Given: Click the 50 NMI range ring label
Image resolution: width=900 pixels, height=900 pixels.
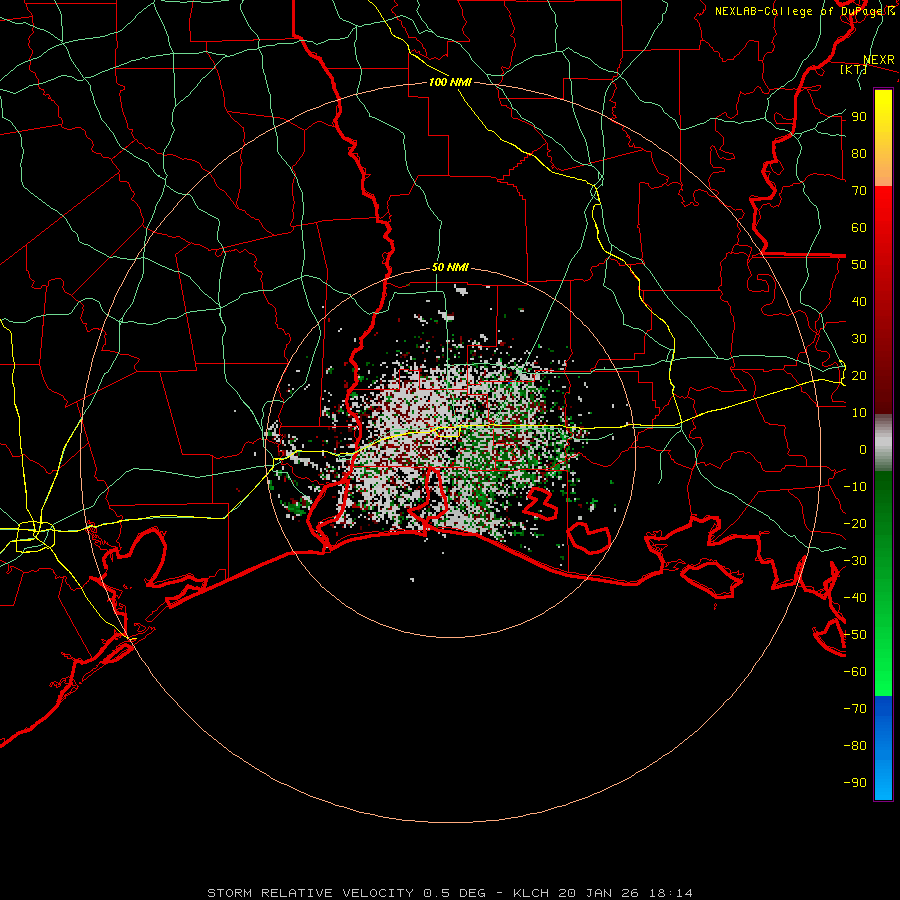Looking at the screenshot, I should click(x=450, y=267).
